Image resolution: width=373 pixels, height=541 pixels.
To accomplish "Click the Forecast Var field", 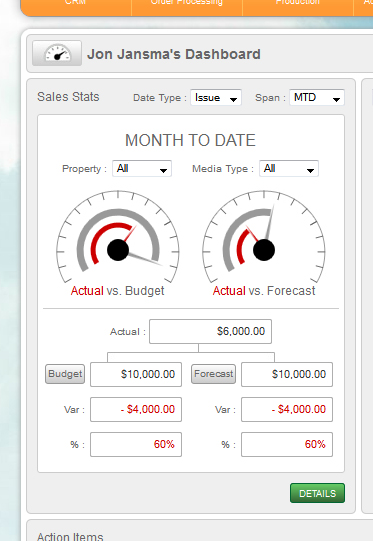I will tap(287, 410).
